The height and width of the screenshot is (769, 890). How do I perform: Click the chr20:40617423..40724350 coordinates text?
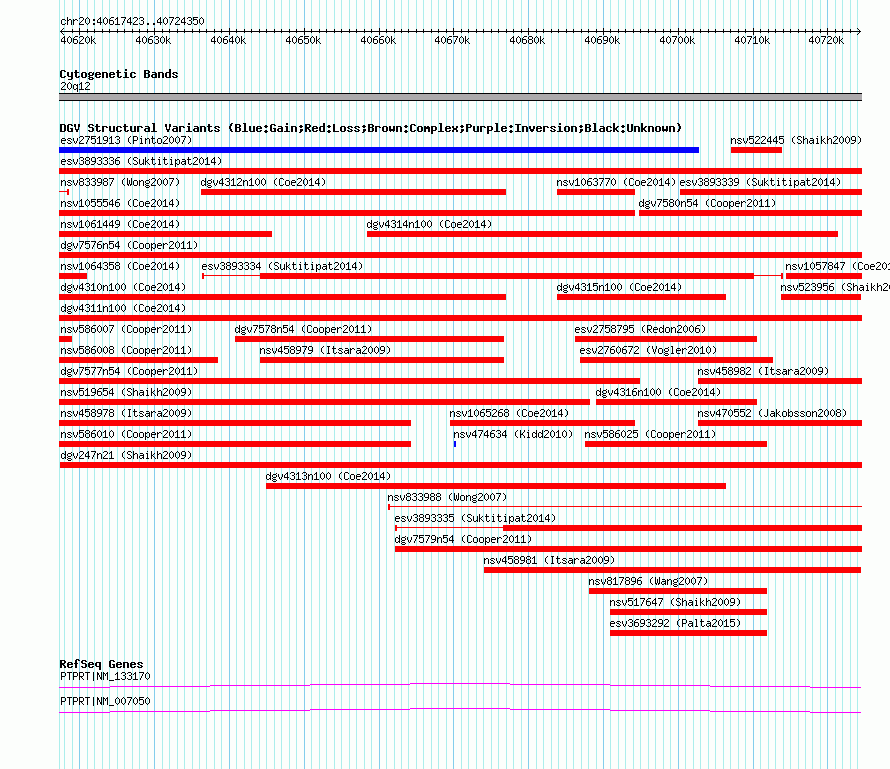(132, 21)
